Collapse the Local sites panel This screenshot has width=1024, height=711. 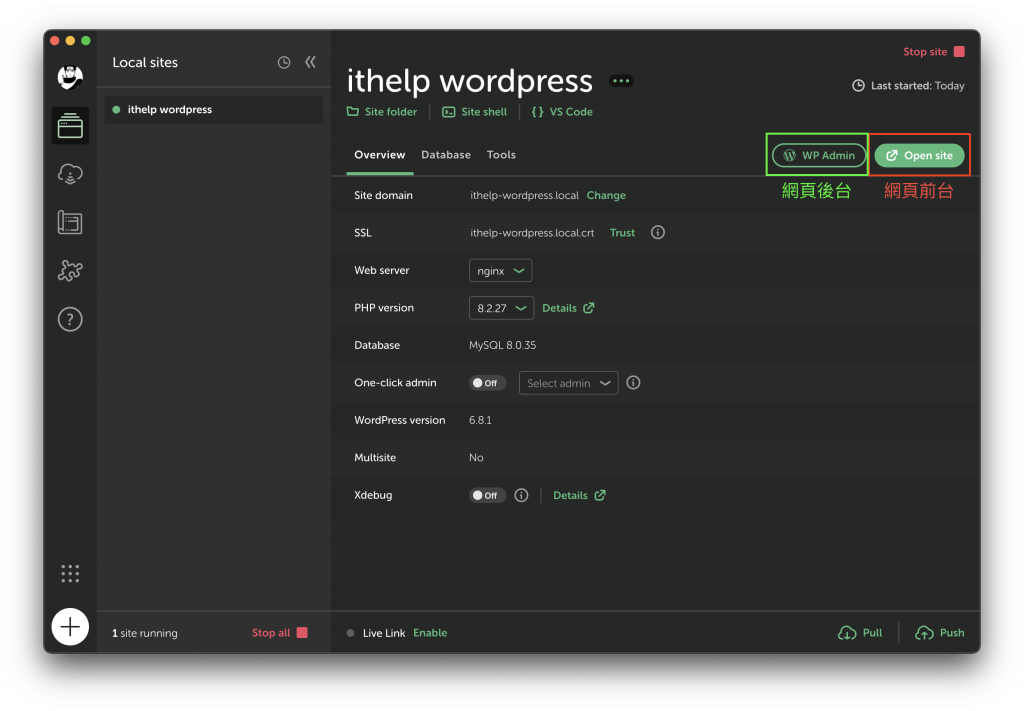pos(310,62)
